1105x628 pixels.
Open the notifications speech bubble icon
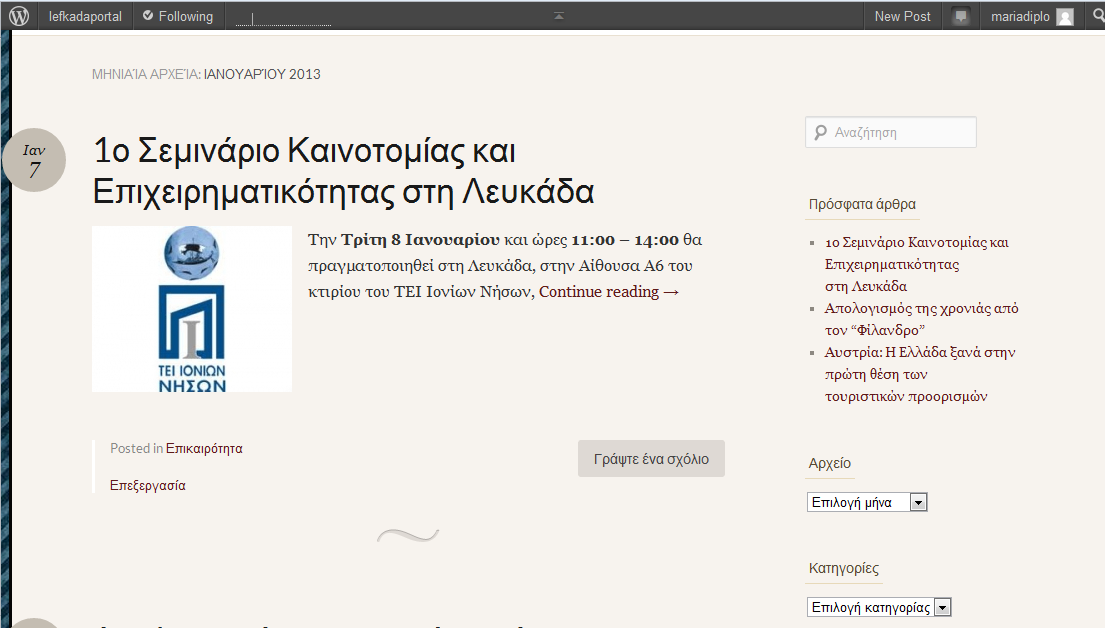tap(961, 16)
